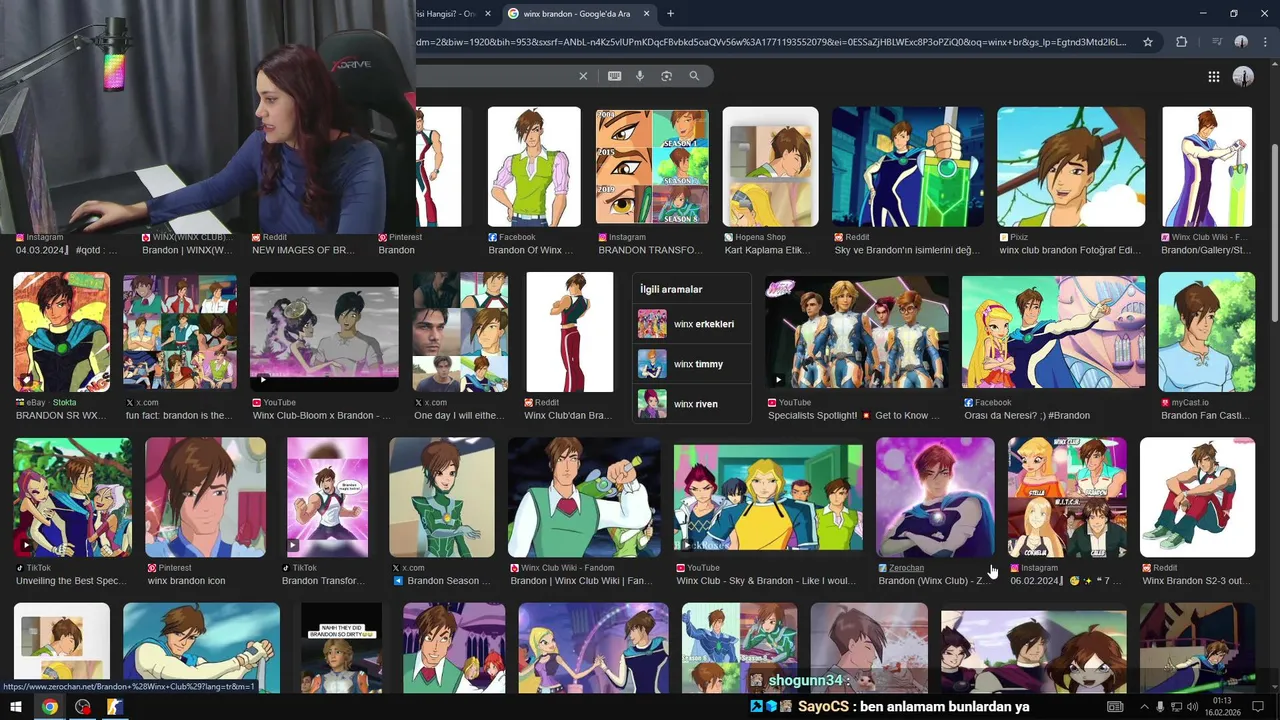Open YouTube 'Specialists Spotlight!' video thumbnail

(857, 332)
